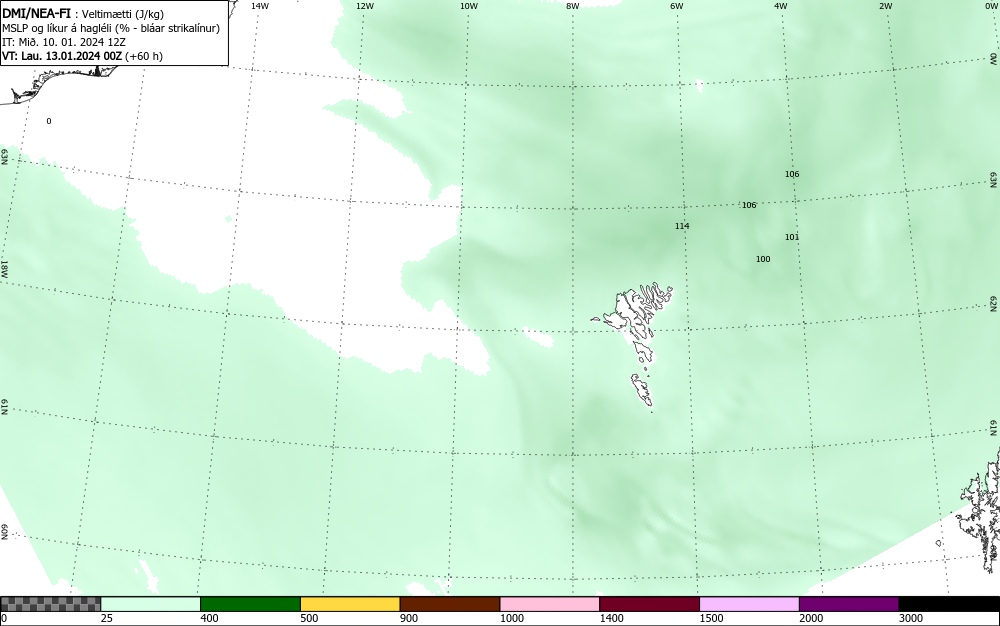1000x626 pixels.
Task: Click the 2W longitude label
Action: coord(885,6)
